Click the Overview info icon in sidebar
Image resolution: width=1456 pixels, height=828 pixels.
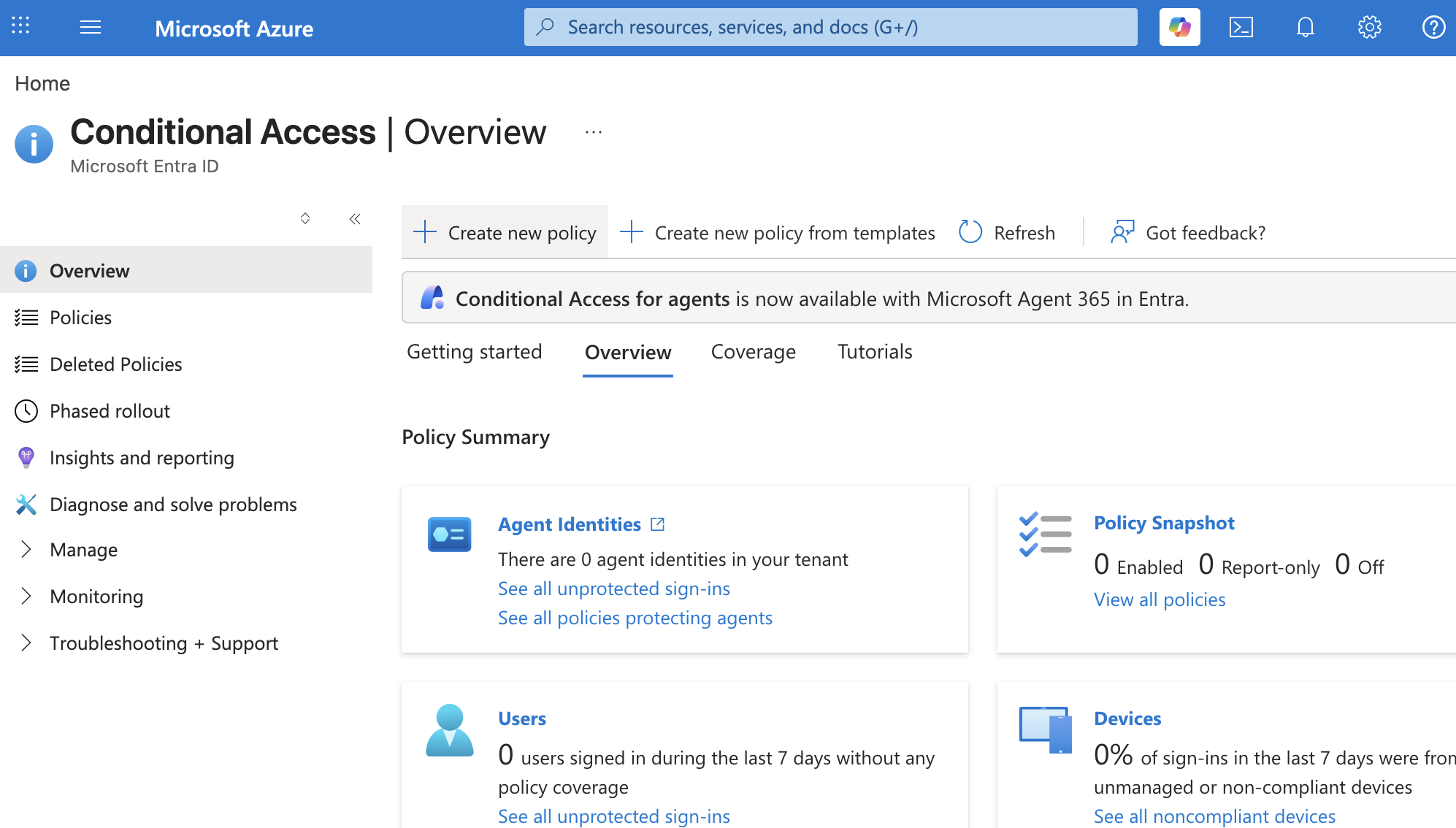coord(26,271)
